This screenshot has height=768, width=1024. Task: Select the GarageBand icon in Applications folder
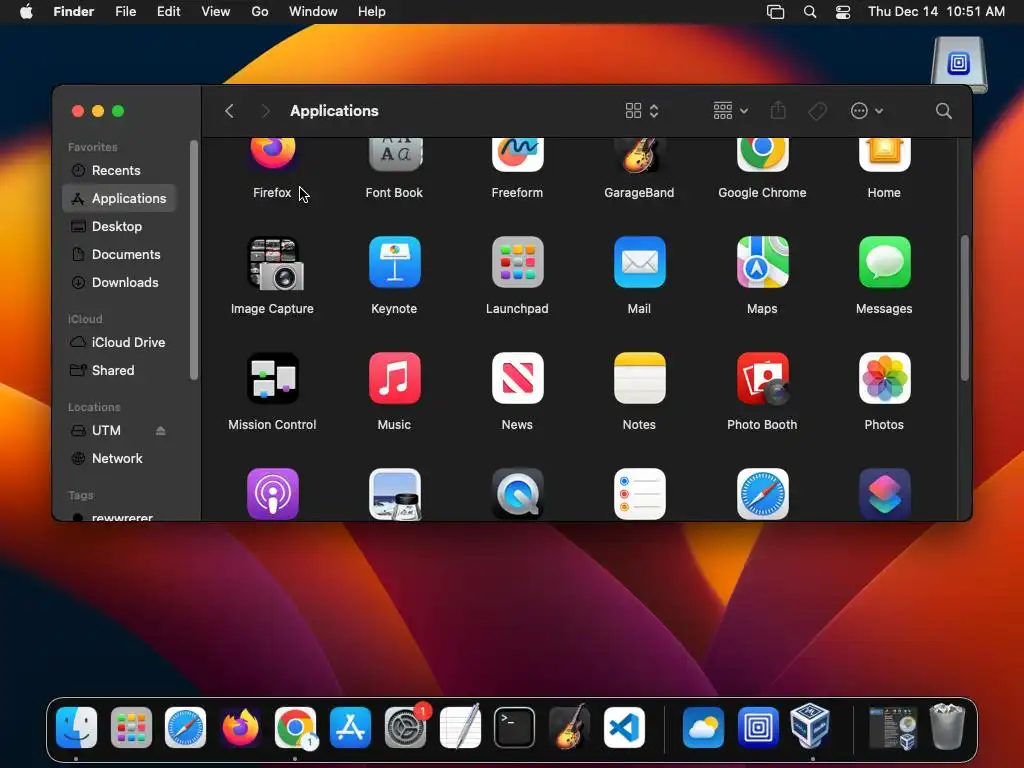(639, 155)
